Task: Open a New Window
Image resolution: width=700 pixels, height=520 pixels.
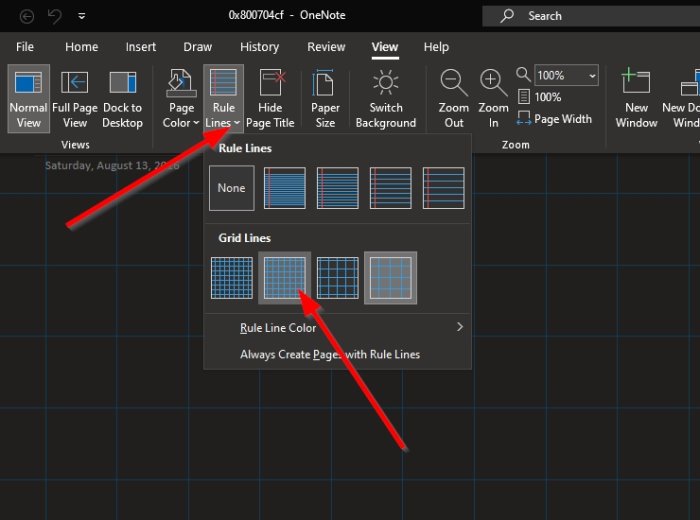Action: (636, 99)
